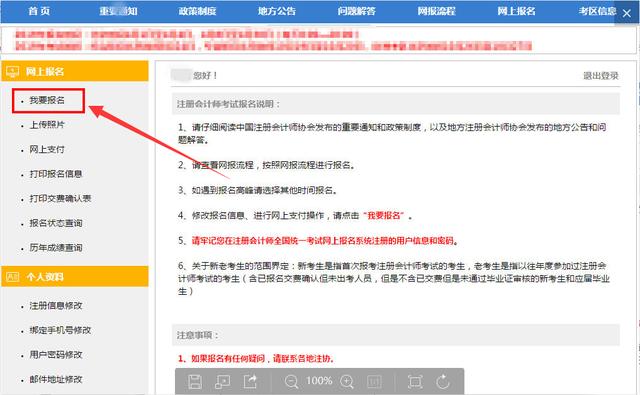Click the 100% zoom level text
Screen dimensions: 640x395
pos(319,381)
